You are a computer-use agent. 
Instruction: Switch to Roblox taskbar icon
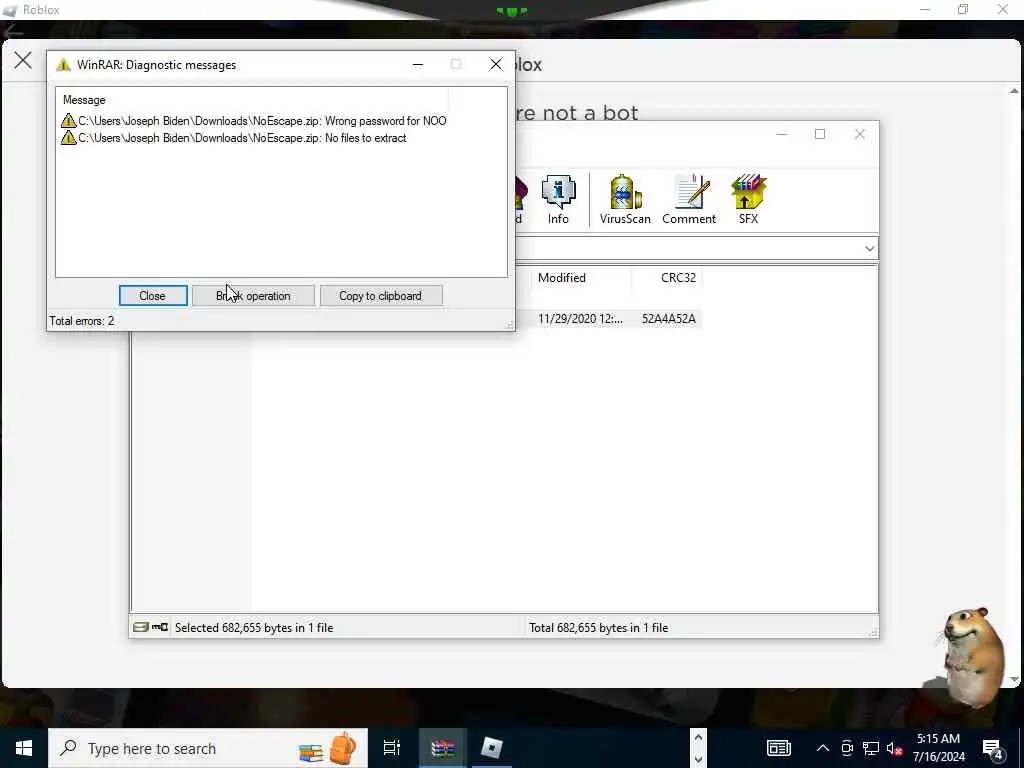(x=491, y=748)
